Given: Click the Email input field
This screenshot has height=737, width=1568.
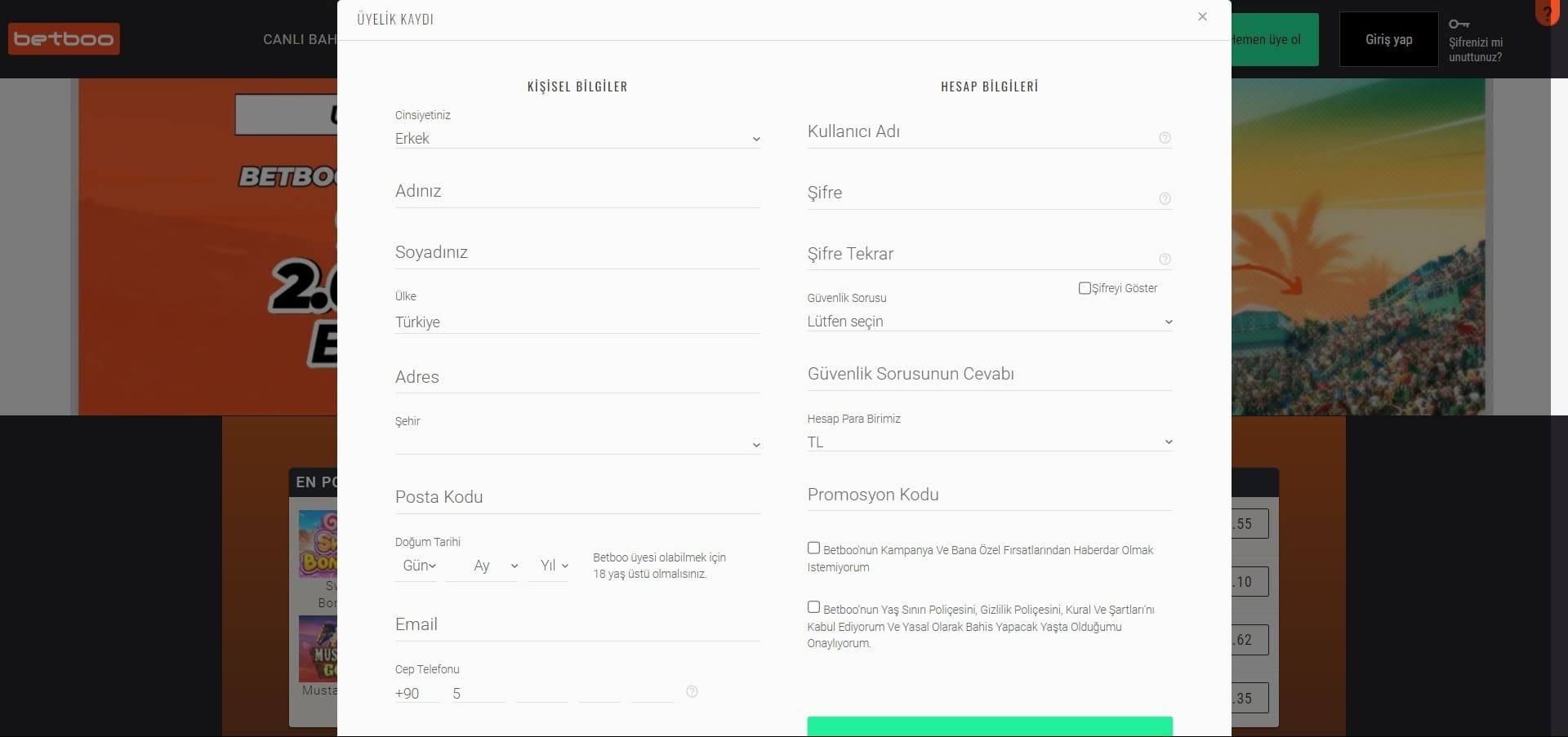Looking at the screenshot, I should pyautogui.click(x=577, y=625).
